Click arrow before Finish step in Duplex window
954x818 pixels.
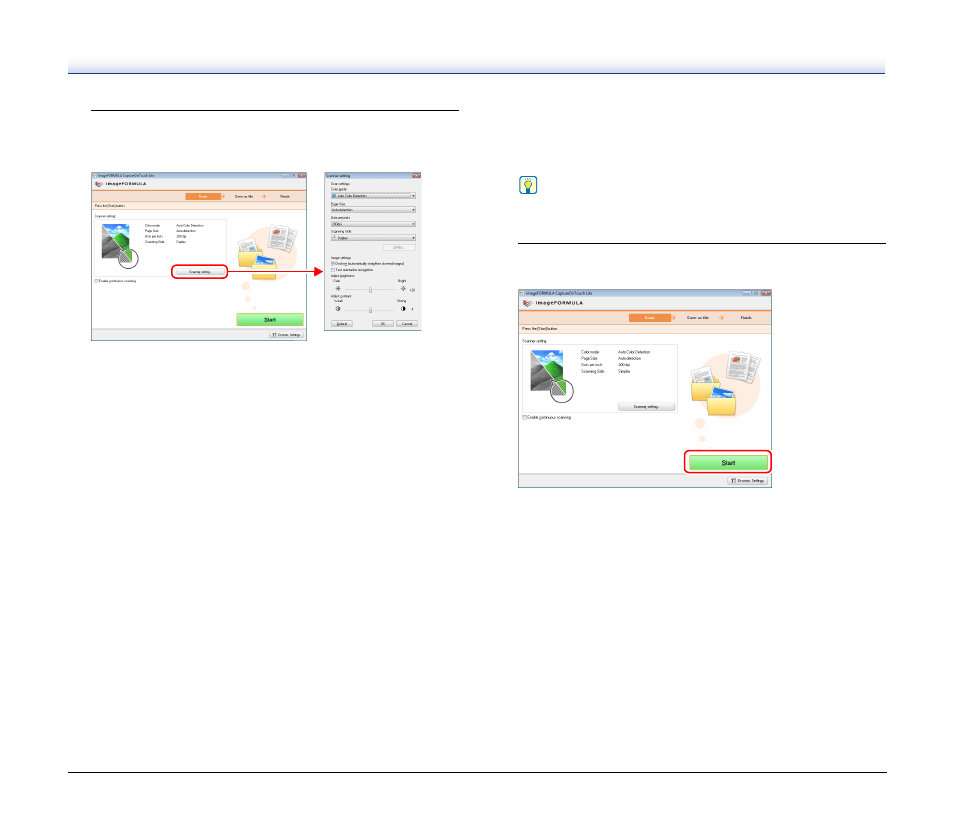(x=263, y=197)
